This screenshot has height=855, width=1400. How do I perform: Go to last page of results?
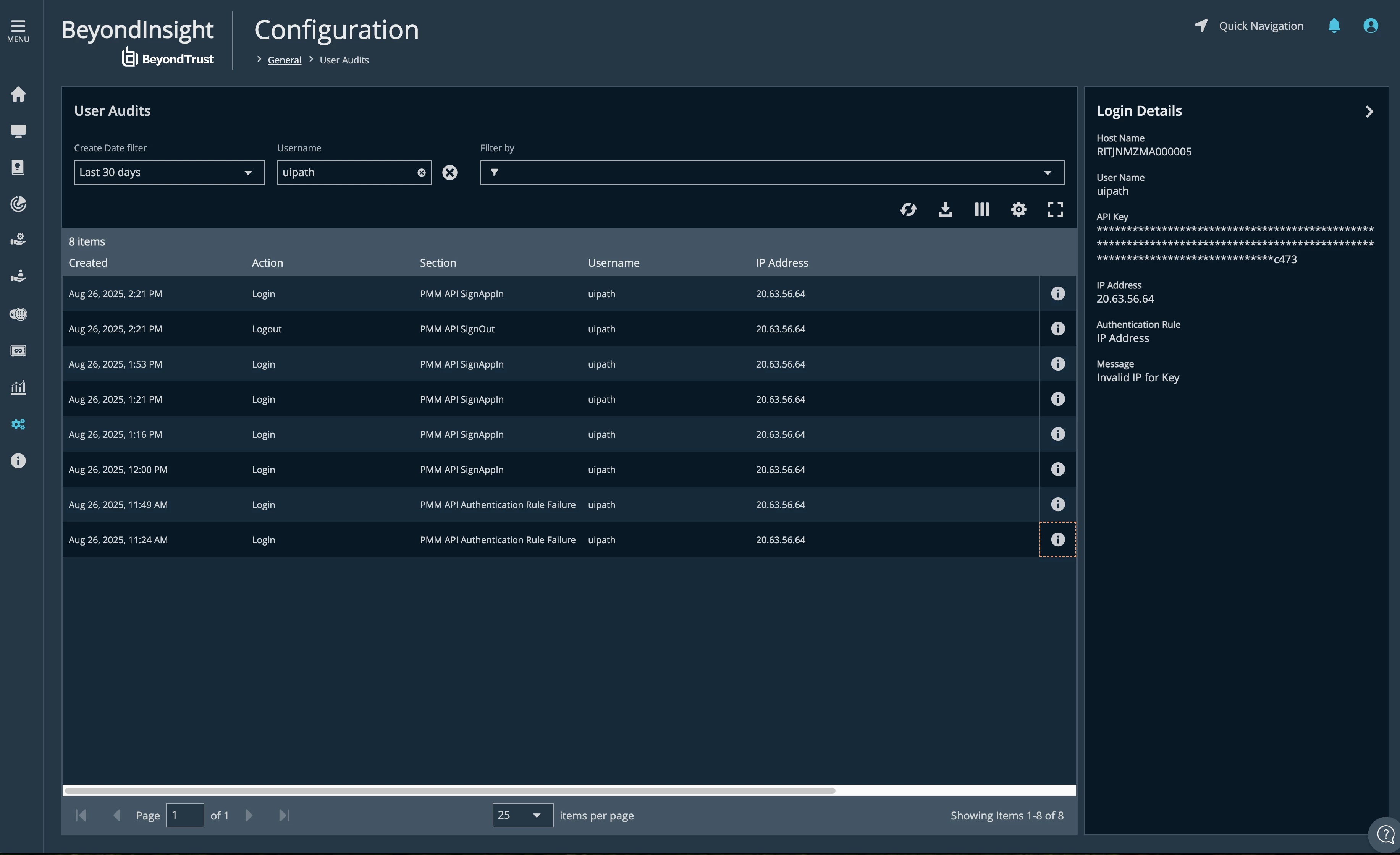pos(284,816)
